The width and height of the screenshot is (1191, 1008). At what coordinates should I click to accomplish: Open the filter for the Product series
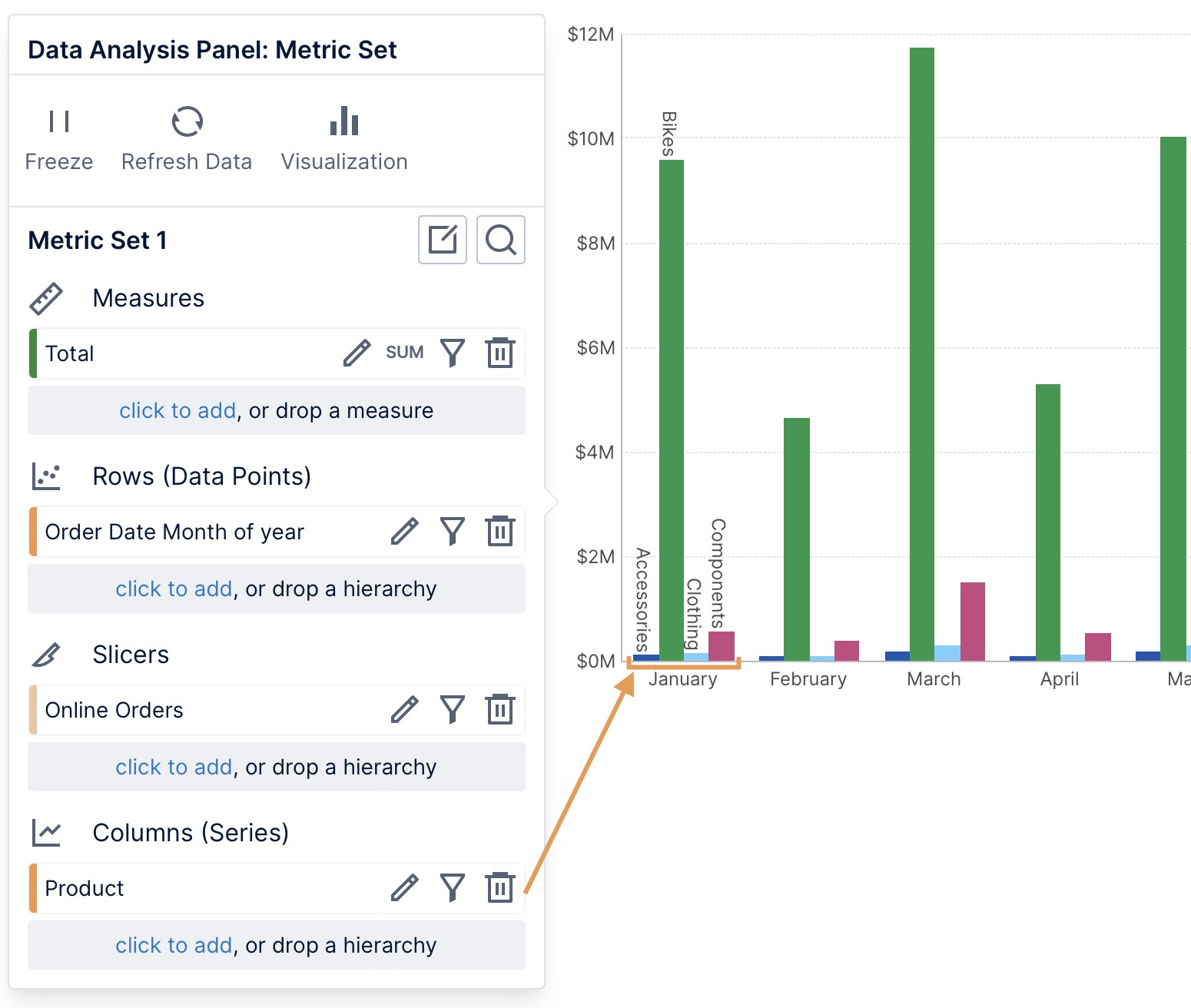coord(453,887)
